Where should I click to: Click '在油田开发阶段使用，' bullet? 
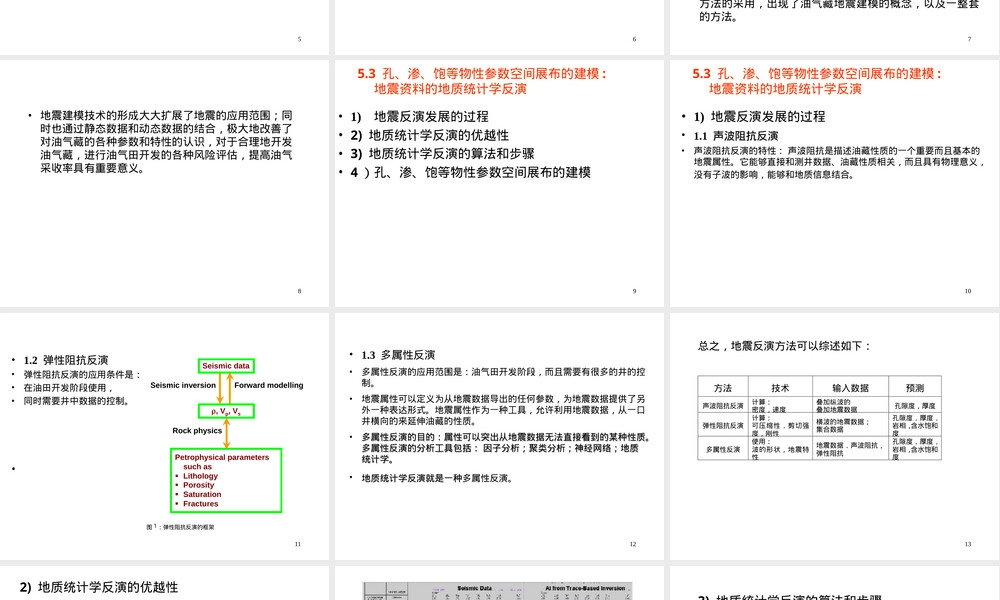coord(68,388)
